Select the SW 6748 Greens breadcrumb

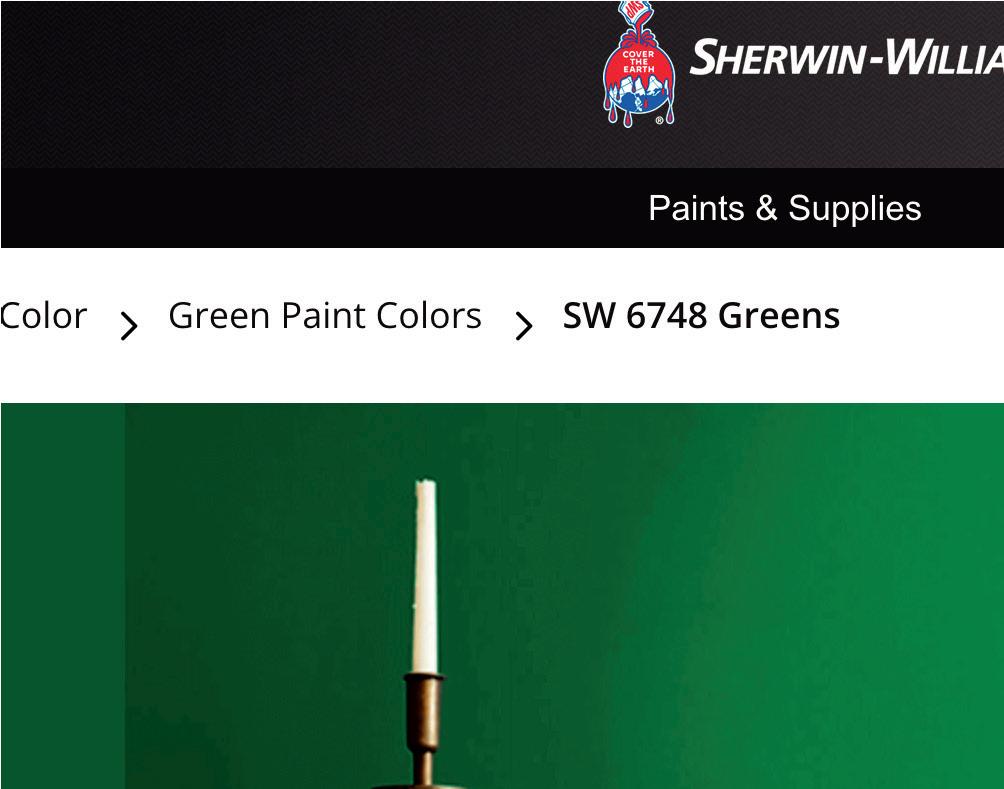pyautogui.click(x=701, y=315)
